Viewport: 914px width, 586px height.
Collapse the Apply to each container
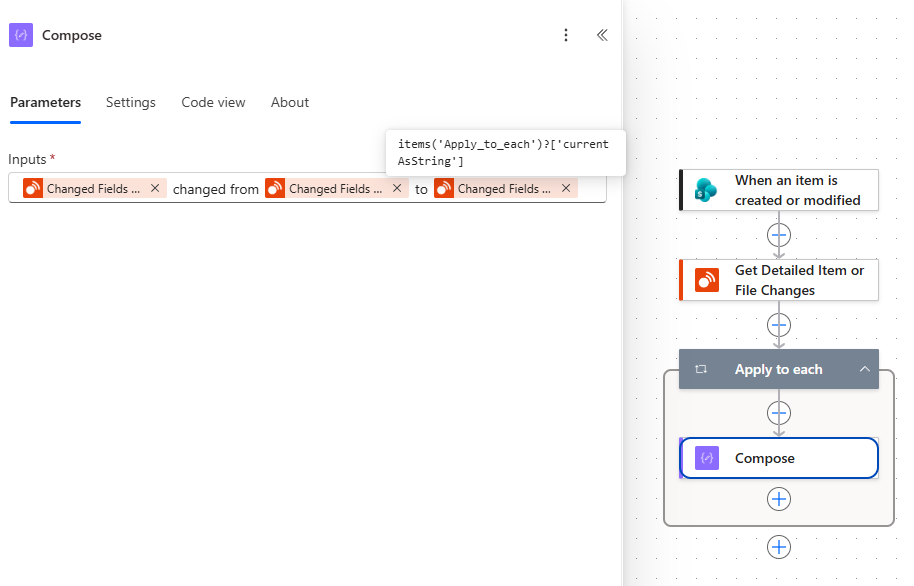[865, 369]
